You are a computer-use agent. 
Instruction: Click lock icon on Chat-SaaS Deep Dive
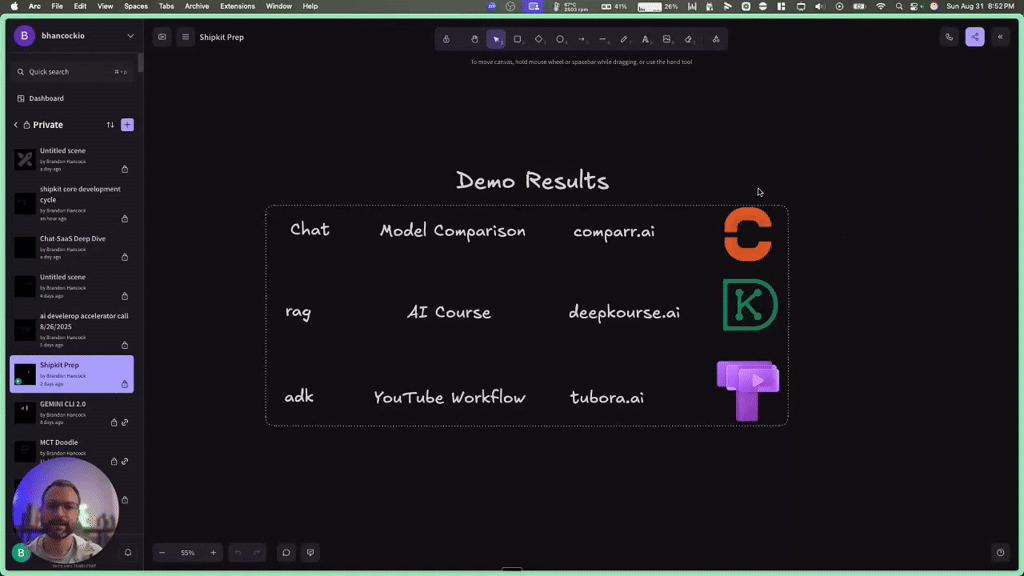(x=125, y=257)
